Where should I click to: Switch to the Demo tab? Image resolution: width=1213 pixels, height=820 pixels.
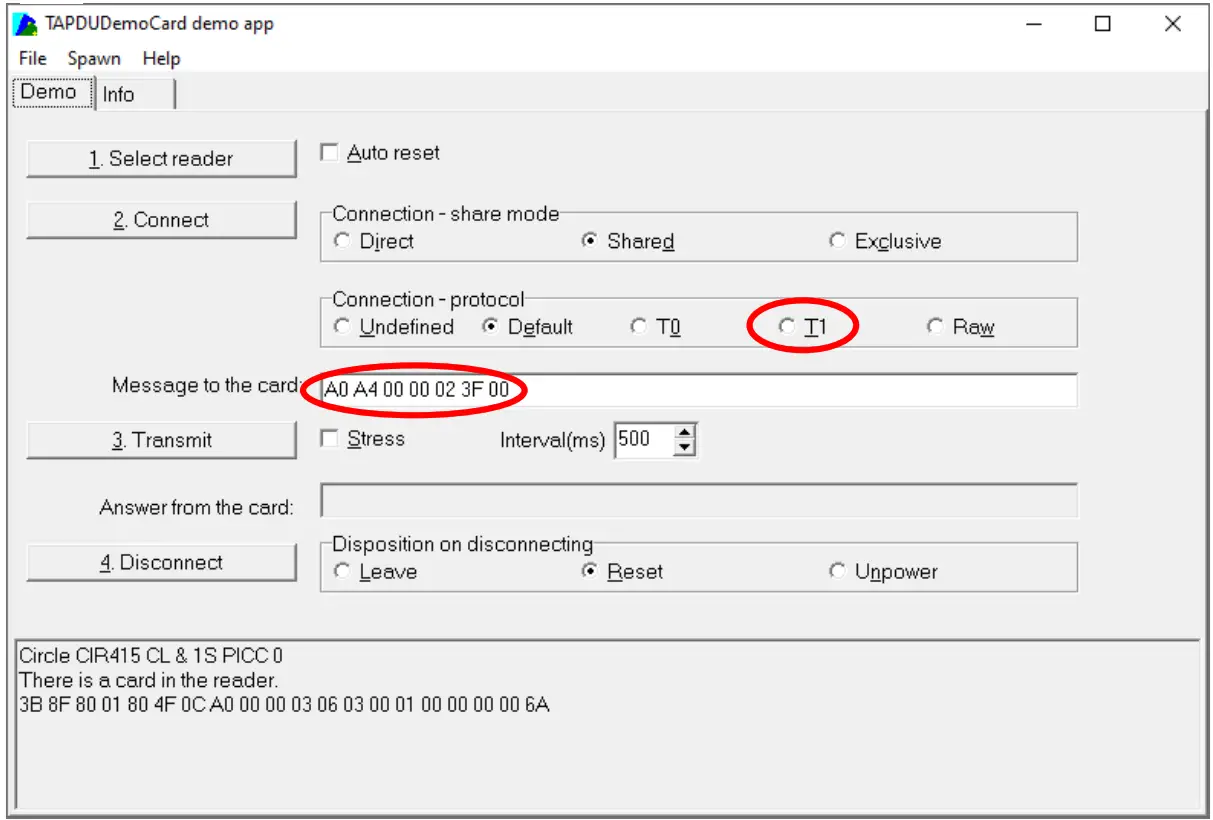point(50,92)
